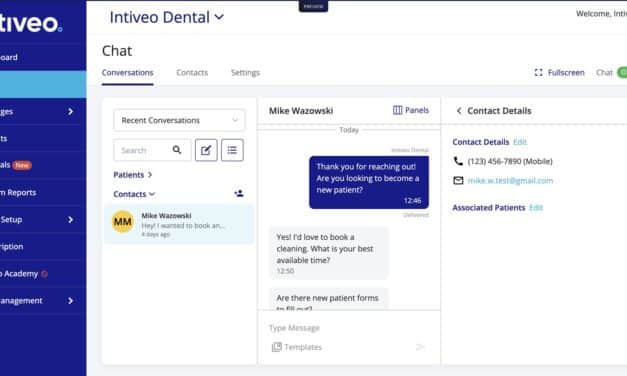Viewport: 627px width, 376px height.
Task: Click the Fullscreen expand icon
Action: (x=539, y=72)
